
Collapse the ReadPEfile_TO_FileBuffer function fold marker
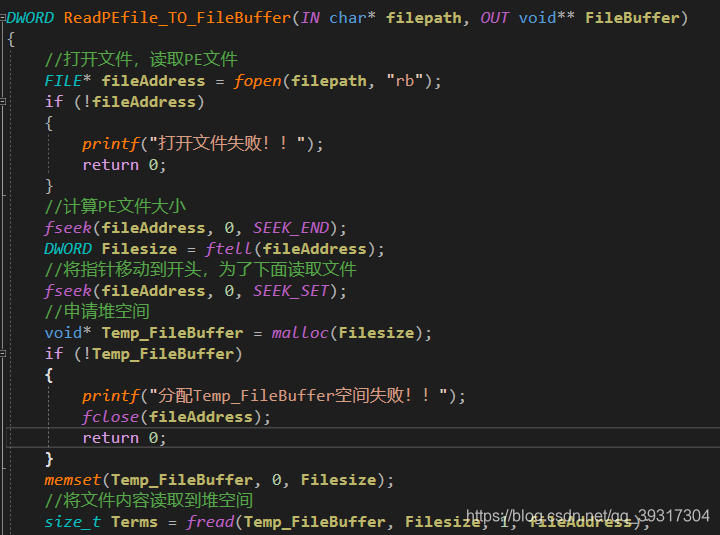[3, 18]
